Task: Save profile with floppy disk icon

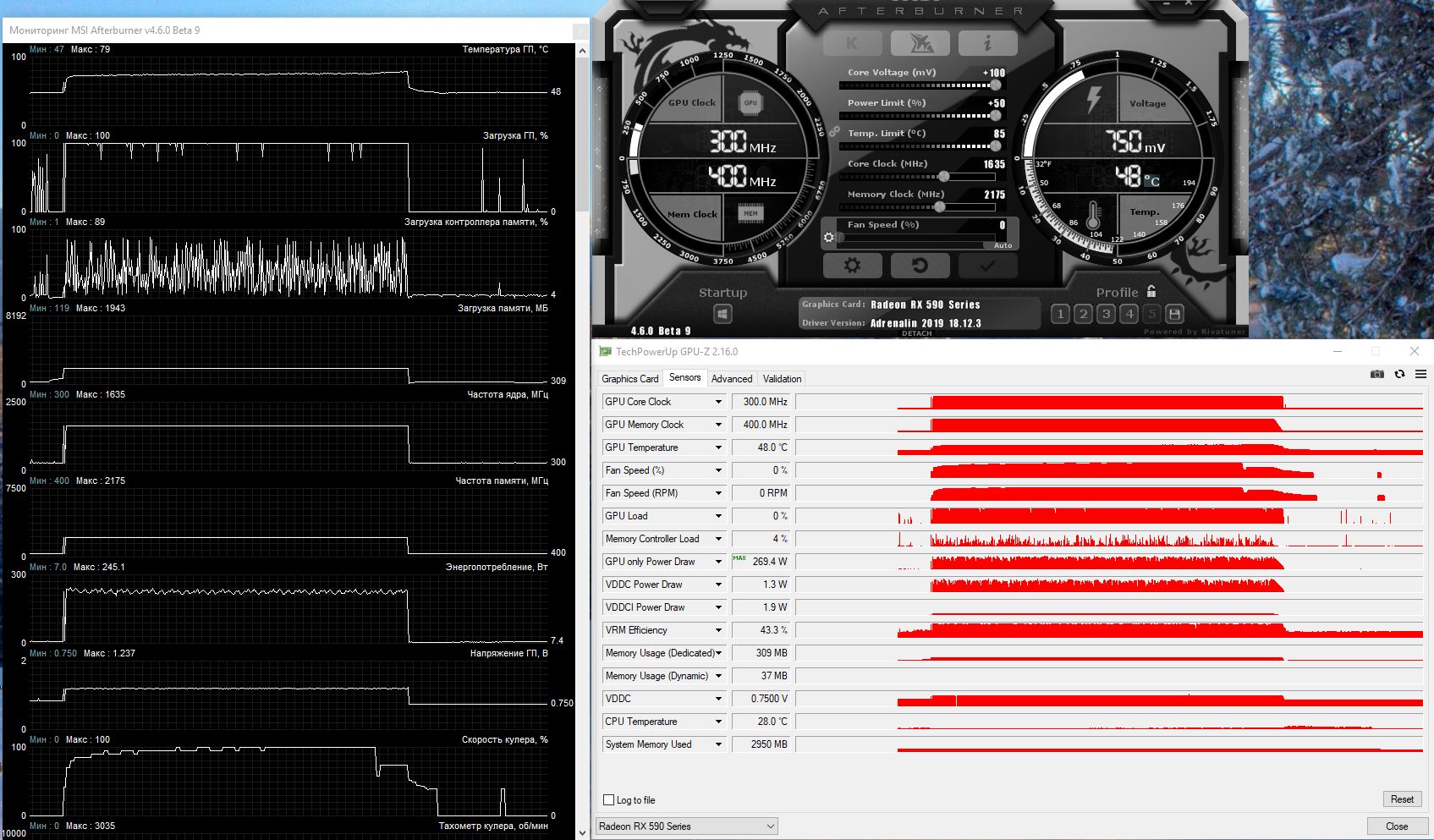Action: click(x=1174, y=314)
